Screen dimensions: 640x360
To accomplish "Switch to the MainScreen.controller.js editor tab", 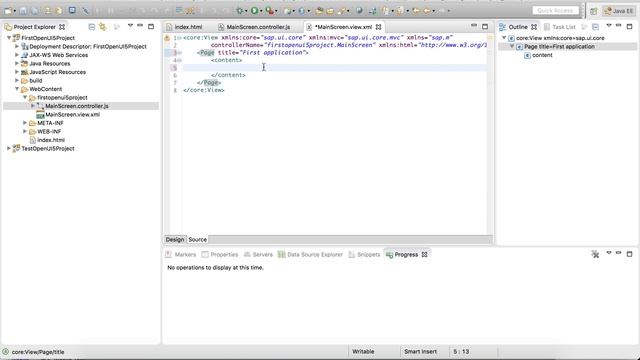I will (x=258, y=27).
